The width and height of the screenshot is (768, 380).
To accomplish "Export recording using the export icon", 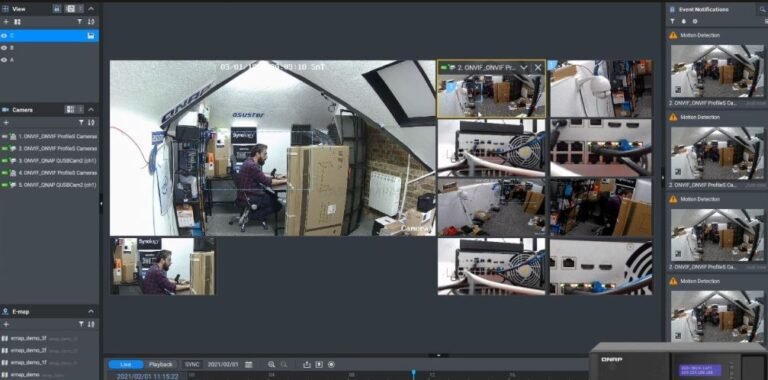I will click(307, 364).
